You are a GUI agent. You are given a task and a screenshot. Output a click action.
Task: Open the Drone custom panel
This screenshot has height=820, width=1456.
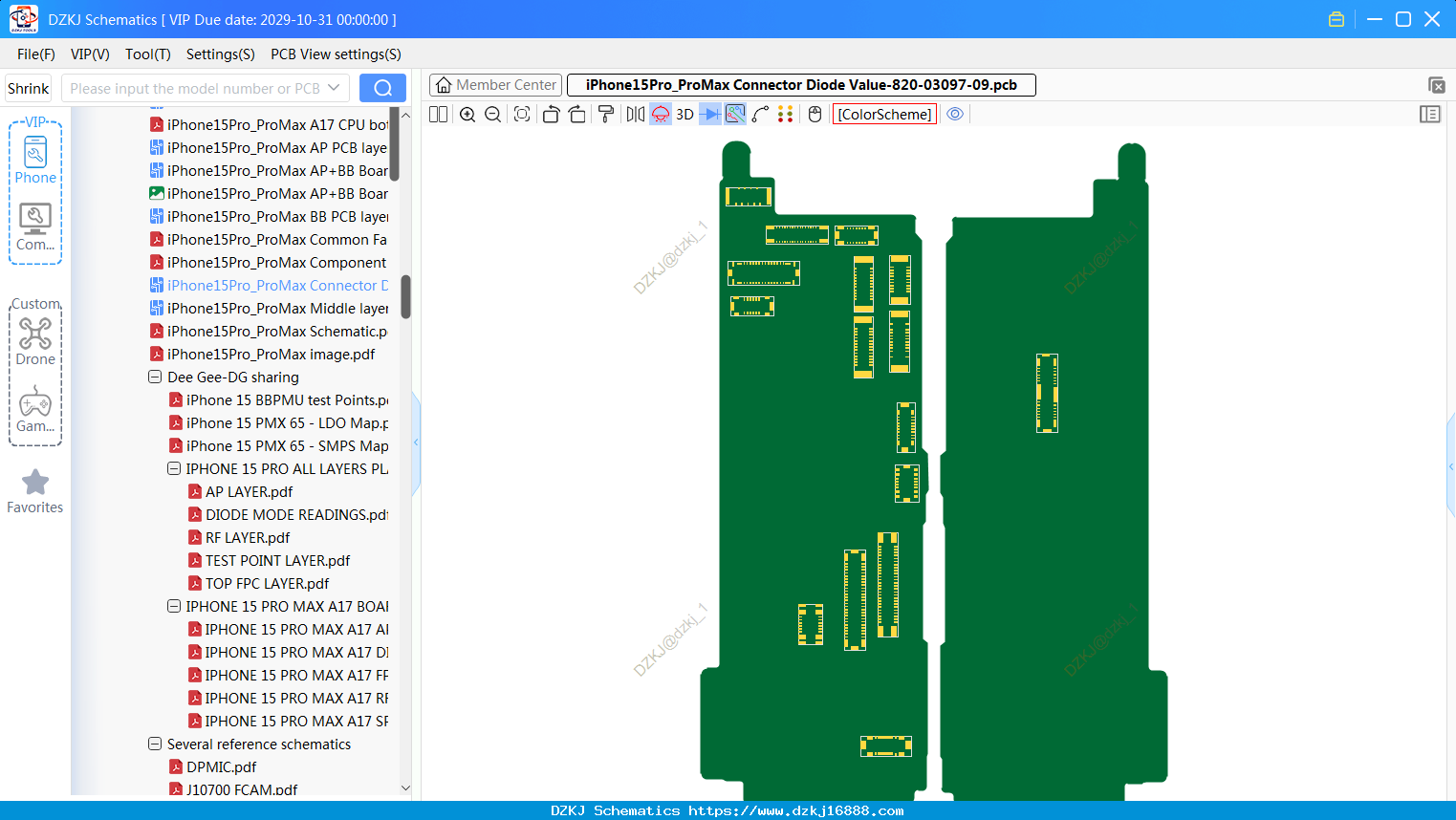tap(35, 341)
